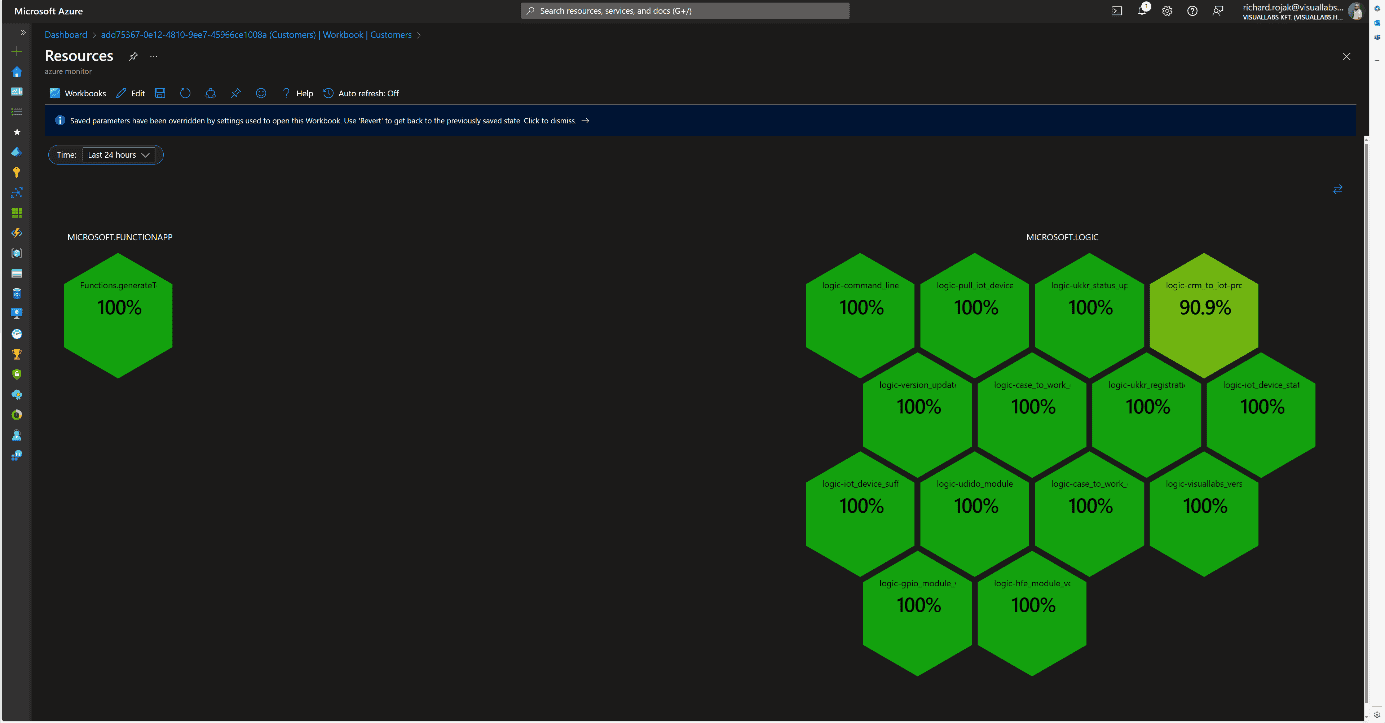Select the logic-visuallabs_vers hexagon
This screenshot has width=1385, height=723.
[x=1204, y=513]
